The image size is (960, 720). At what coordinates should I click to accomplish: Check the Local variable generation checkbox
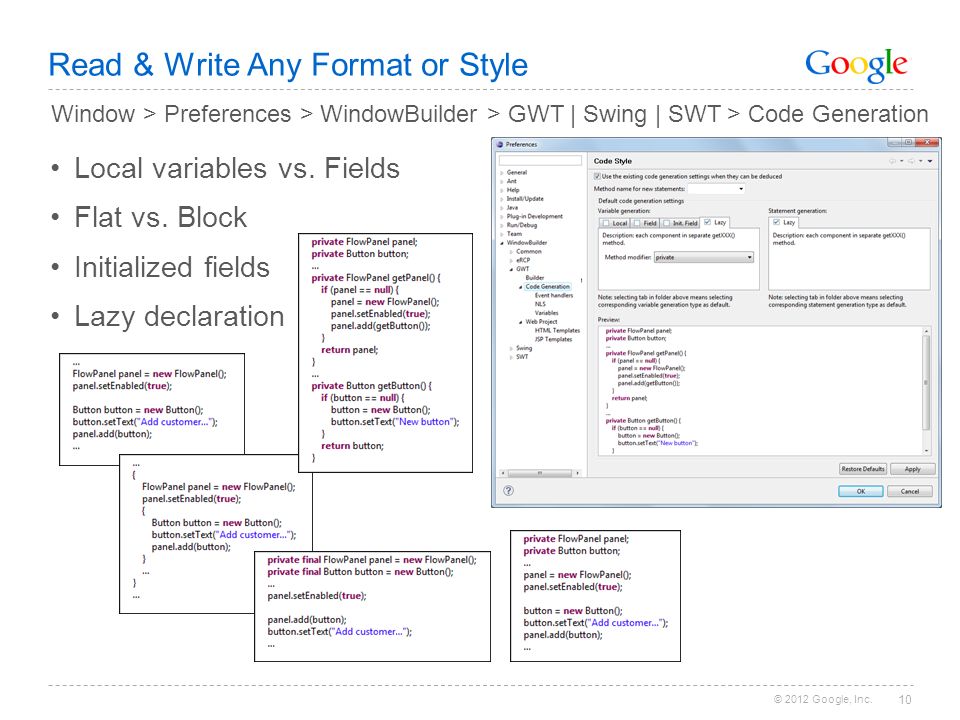pos(606,223)
